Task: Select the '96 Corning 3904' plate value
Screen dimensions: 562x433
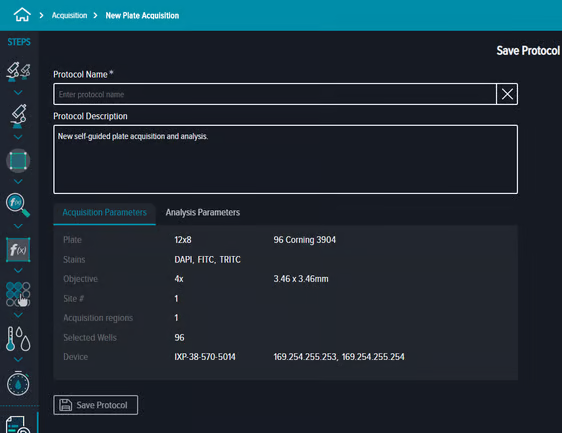Action: (x=305, y=240)
